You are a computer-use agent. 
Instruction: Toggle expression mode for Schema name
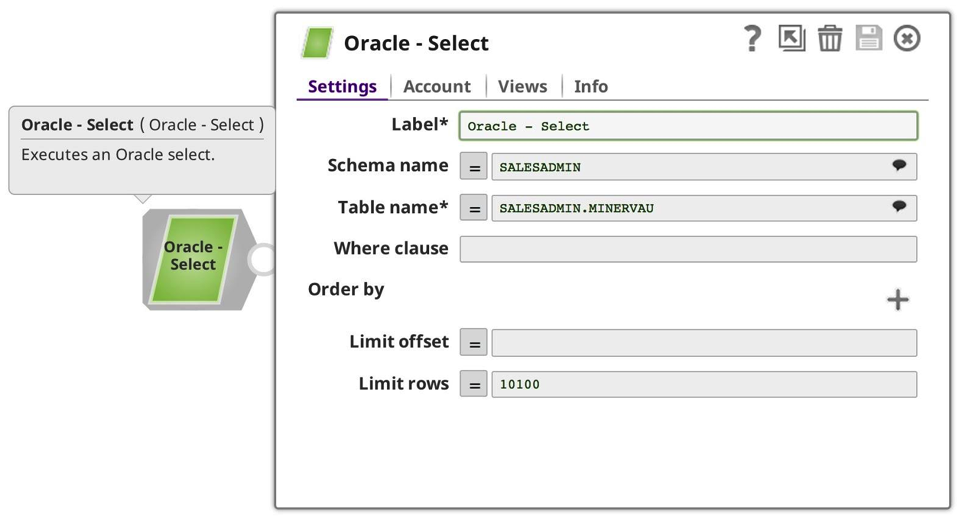pyautogui.click(x=474, y=167)
